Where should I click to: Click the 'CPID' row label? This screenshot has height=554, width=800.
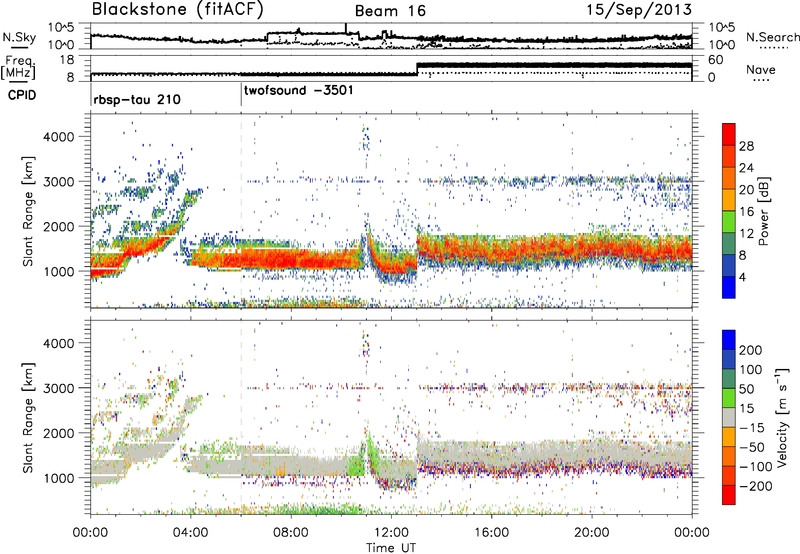pyautogui.click(x=22, y=95)
